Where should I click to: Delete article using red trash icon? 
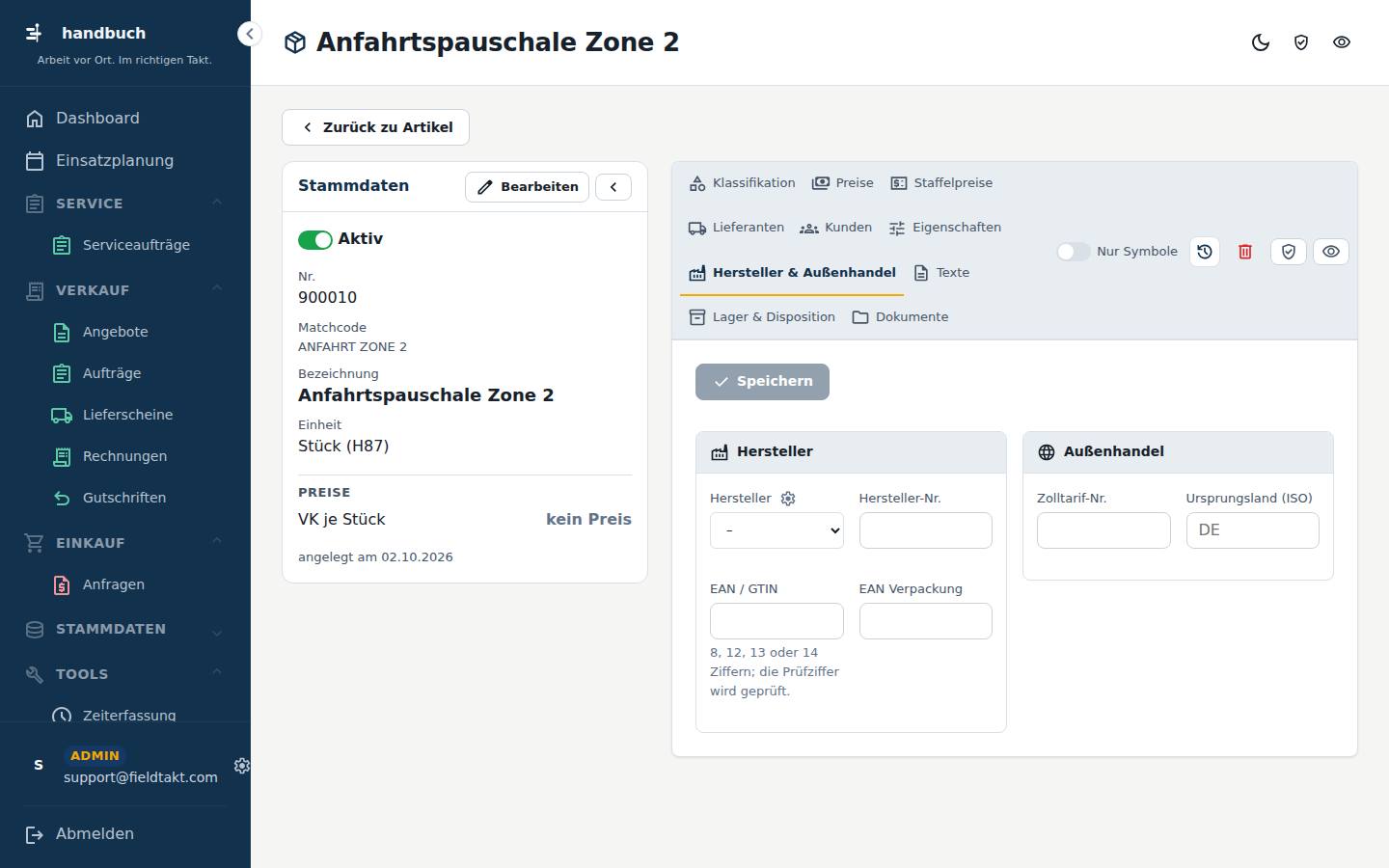click(x=1245, y=252)
